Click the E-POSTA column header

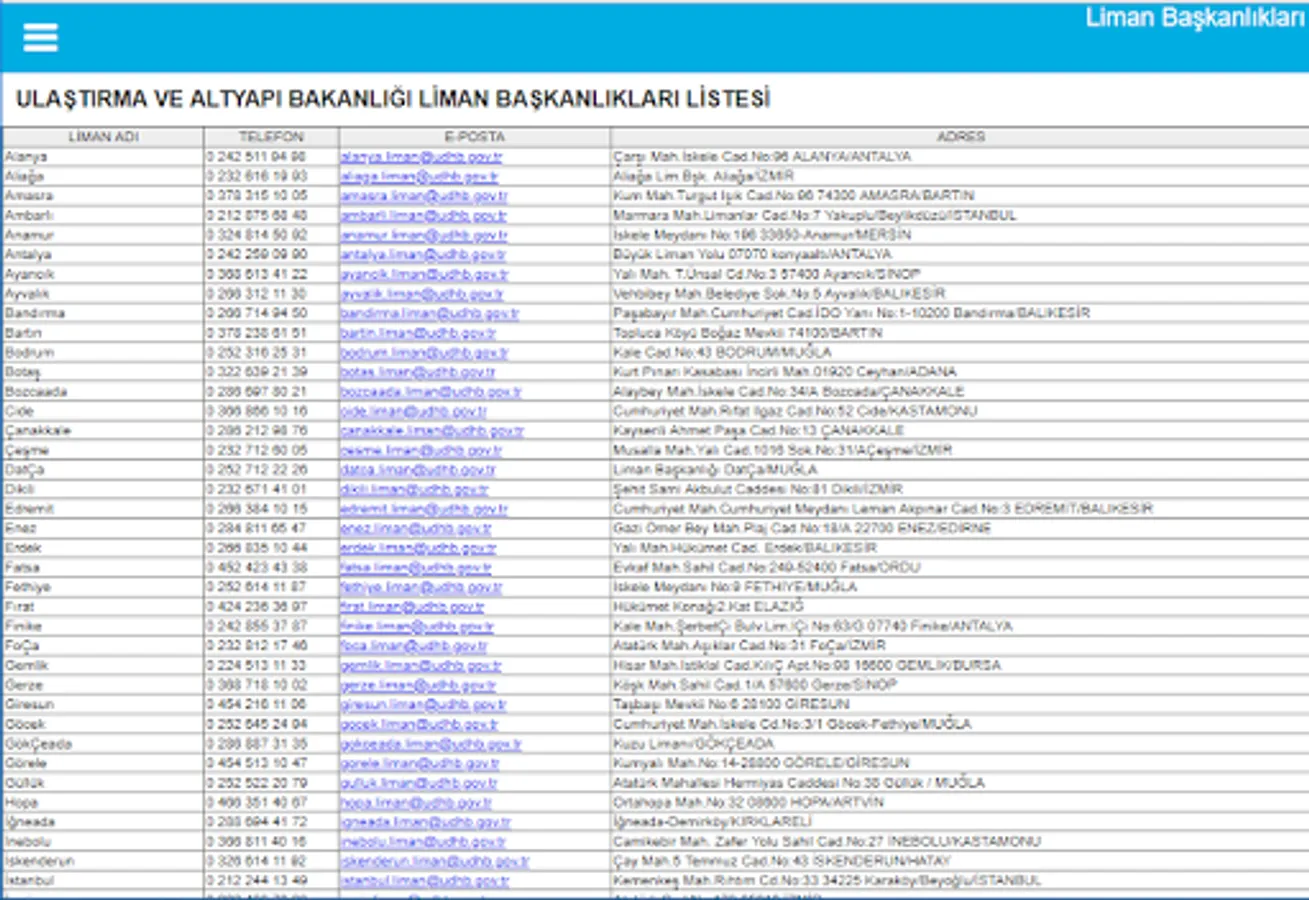(475, 137)
